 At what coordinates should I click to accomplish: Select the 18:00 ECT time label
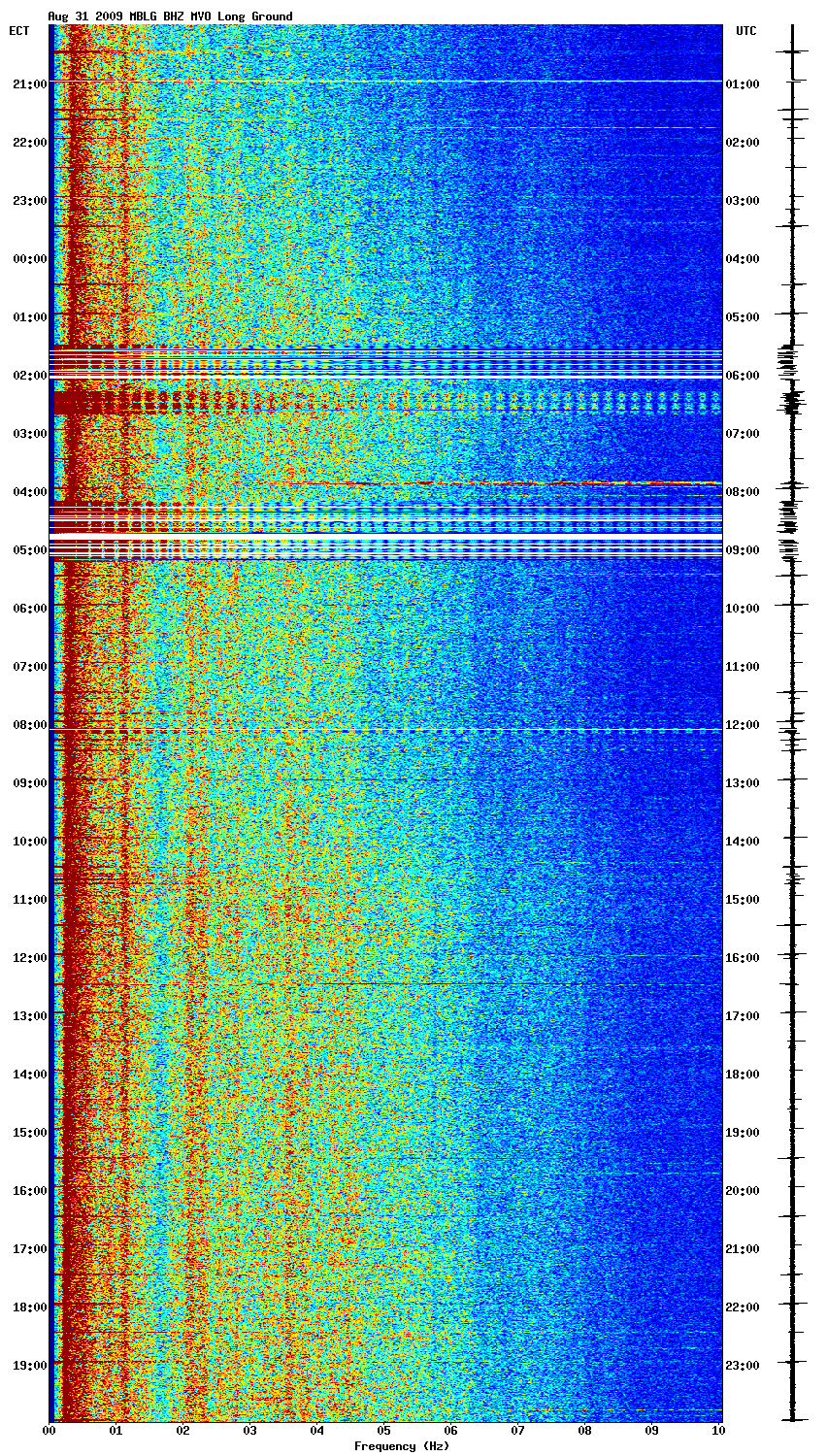tap(30, 1307)
